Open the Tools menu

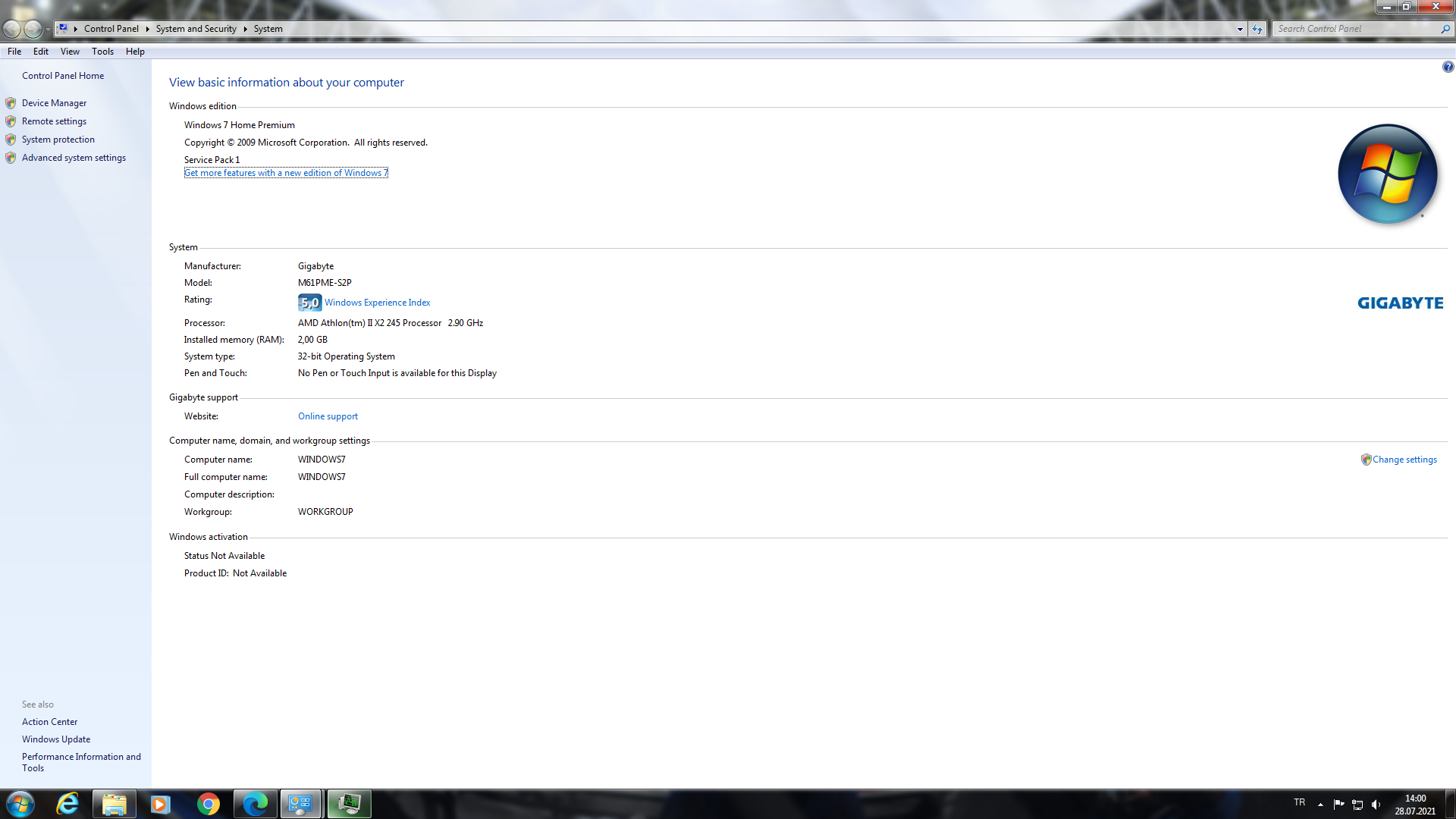[102, 52]
